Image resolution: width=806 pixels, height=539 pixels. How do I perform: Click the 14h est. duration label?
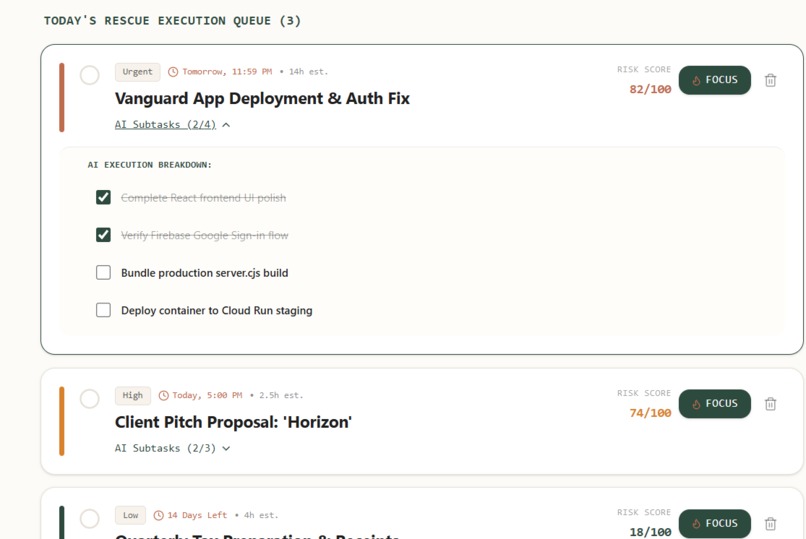308,72
